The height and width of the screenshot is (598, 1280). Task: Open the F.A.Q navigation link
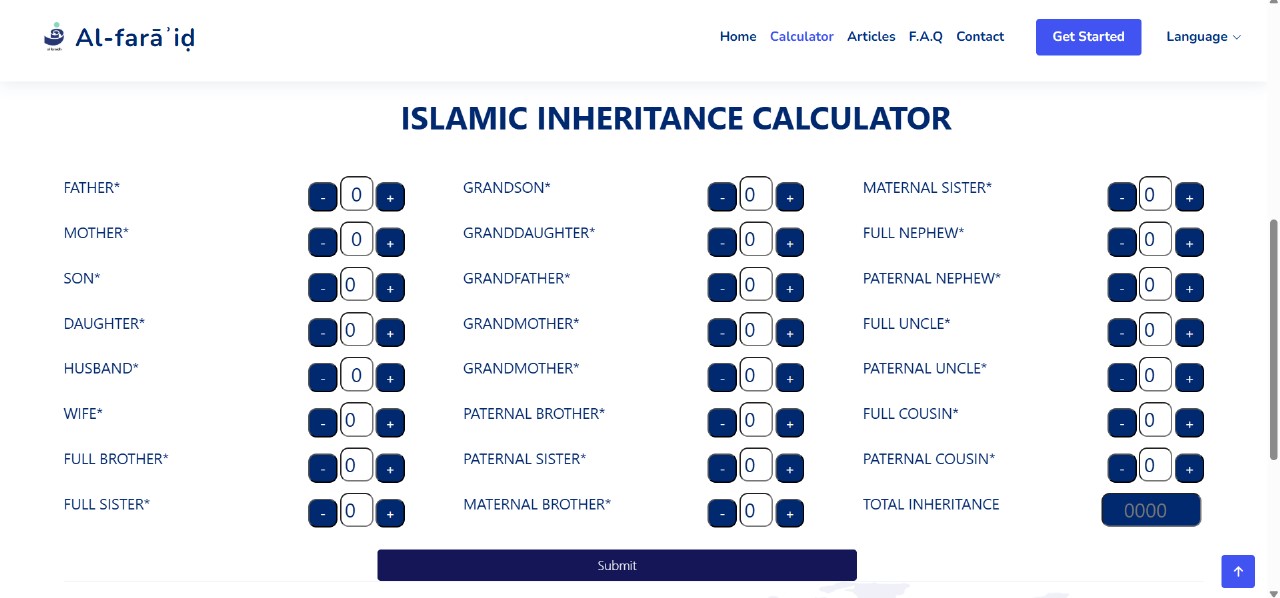[925, 37]
